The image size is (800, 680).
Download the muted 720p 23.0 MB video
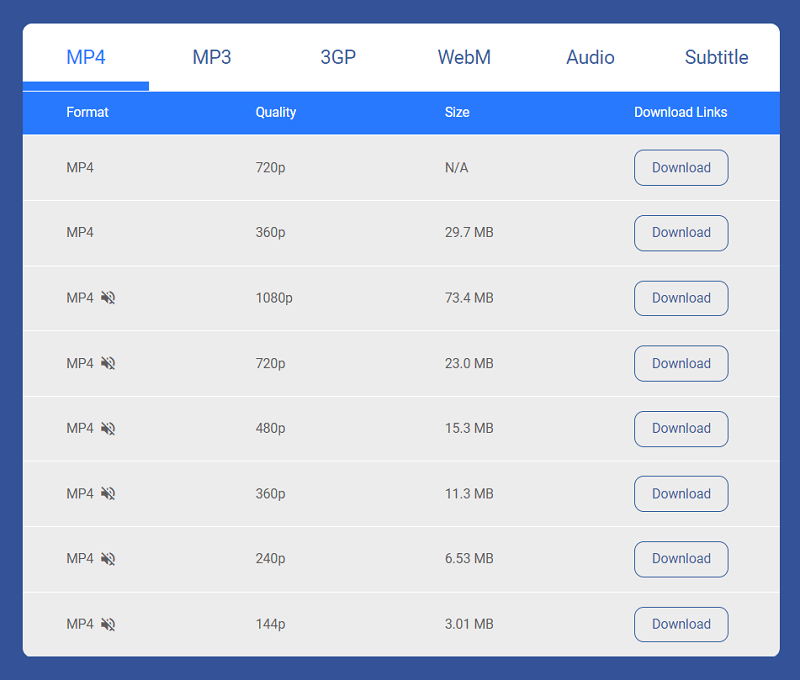click(x=681, y=363)
